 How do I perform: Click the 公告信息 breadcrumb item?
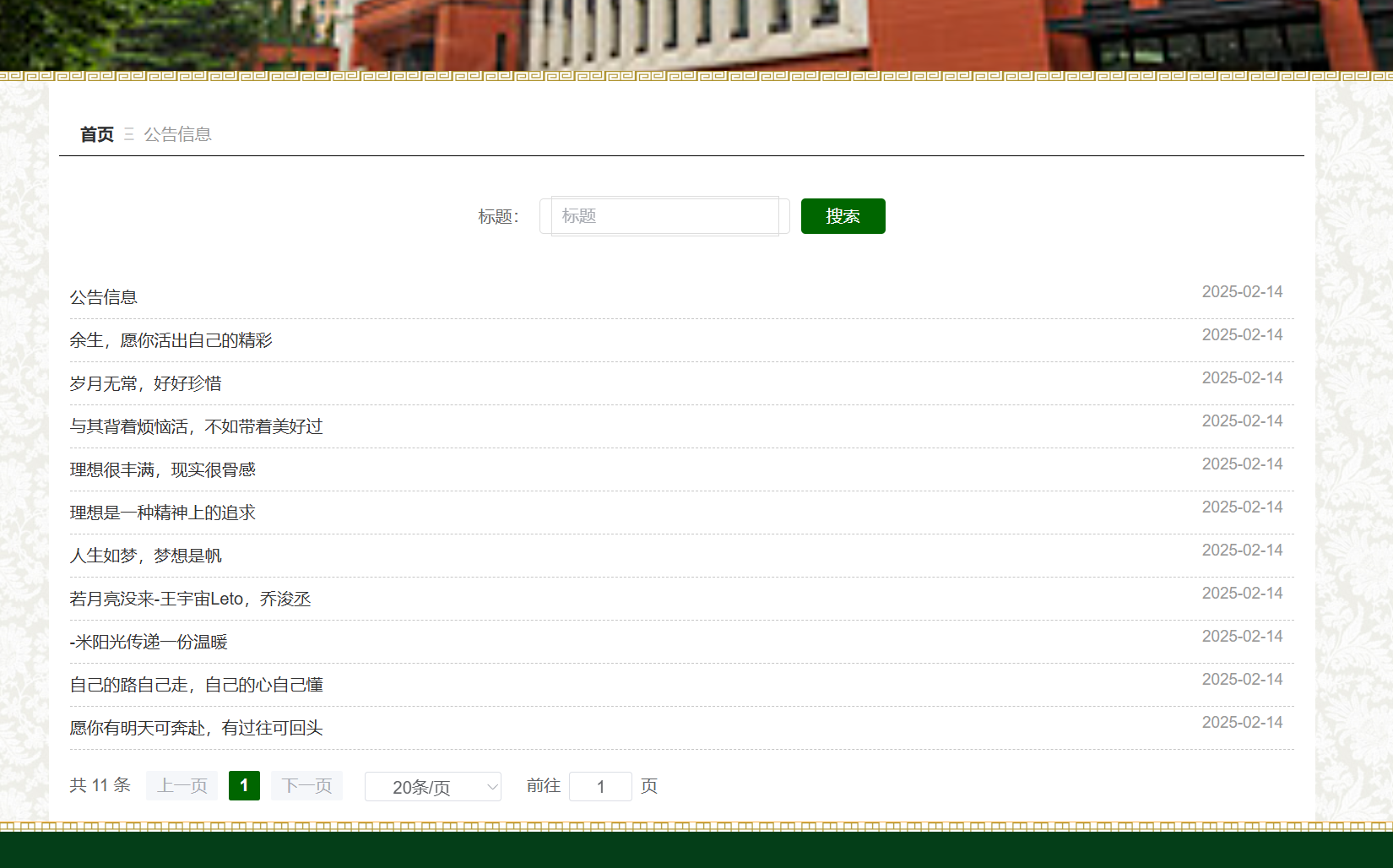click(177, 134)
